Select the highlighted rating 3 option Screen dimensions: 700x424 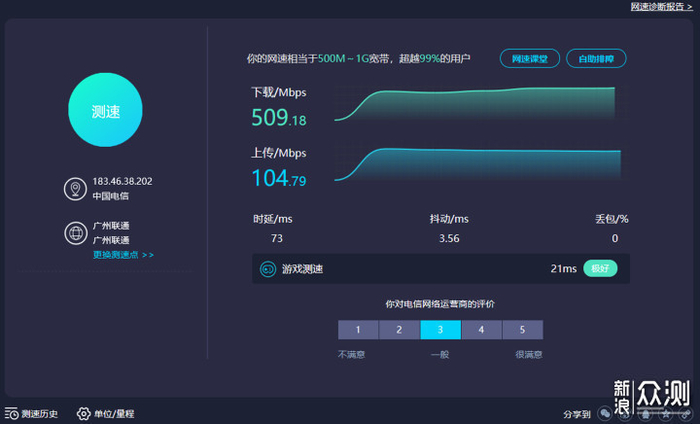(x=440, y=330)
